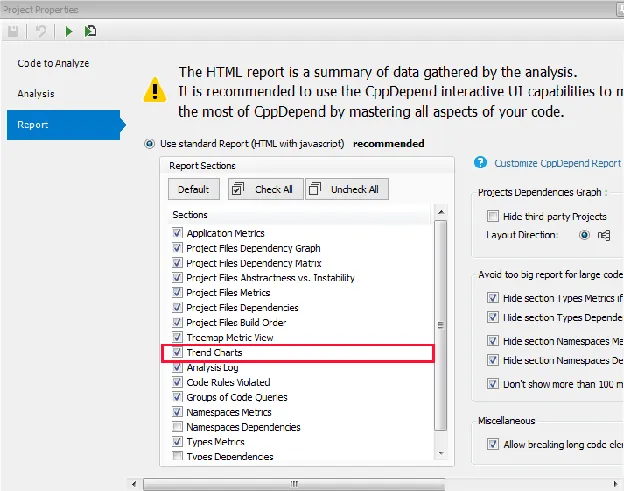Click the Groups of Code Queries label
The width and height of the screenshot is (624, 491).
tap(237, 397)
